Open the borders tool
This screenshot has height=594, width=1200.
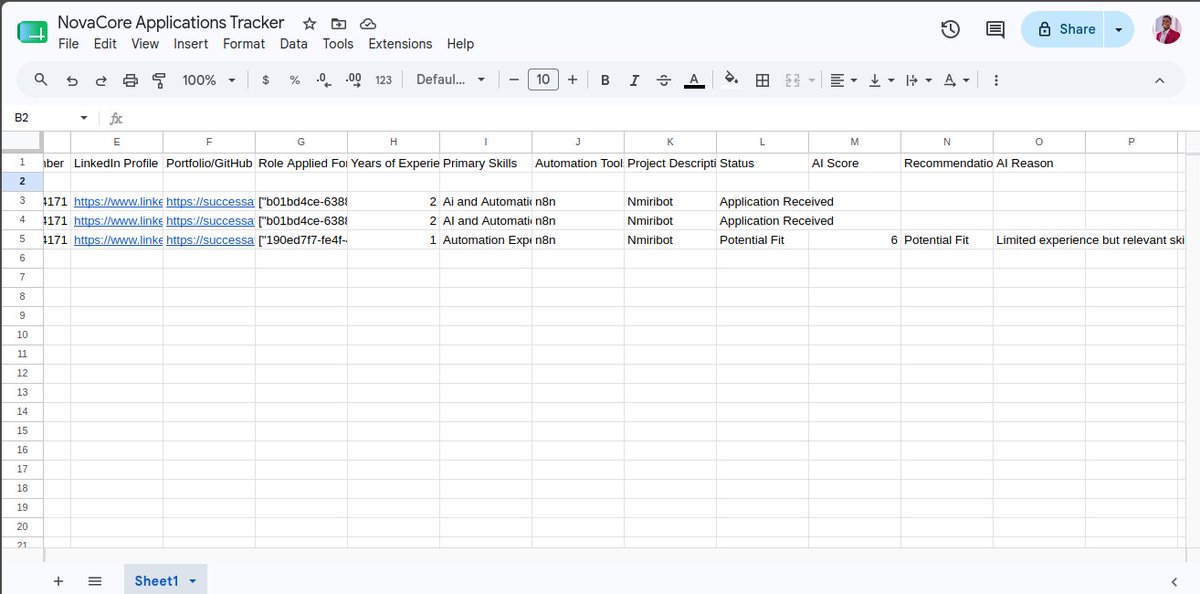coord(762,80)
